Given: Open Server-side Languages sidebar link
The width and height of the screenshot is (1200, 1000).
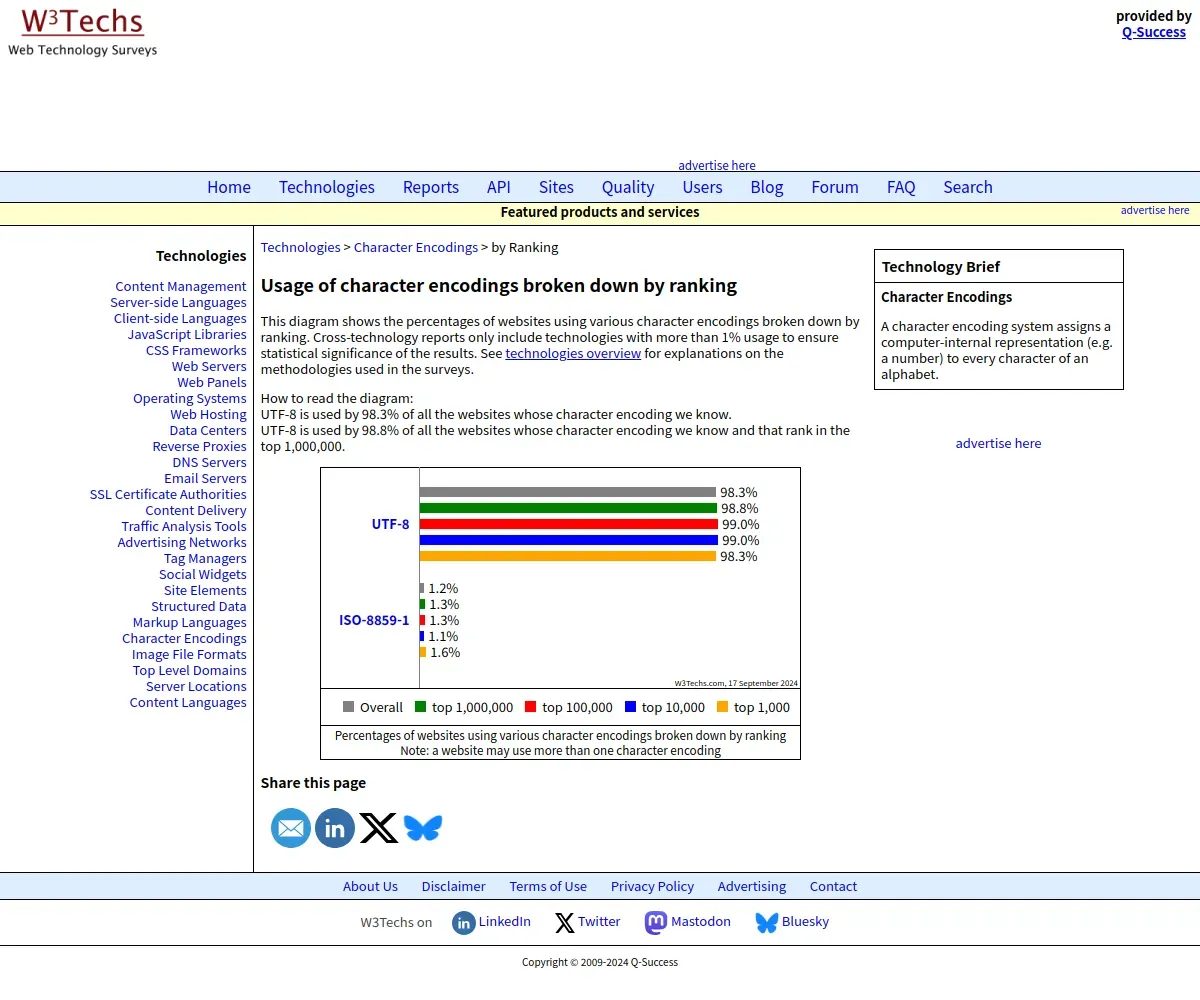Looking at the screenshot, I should click(x=178, y=302).
